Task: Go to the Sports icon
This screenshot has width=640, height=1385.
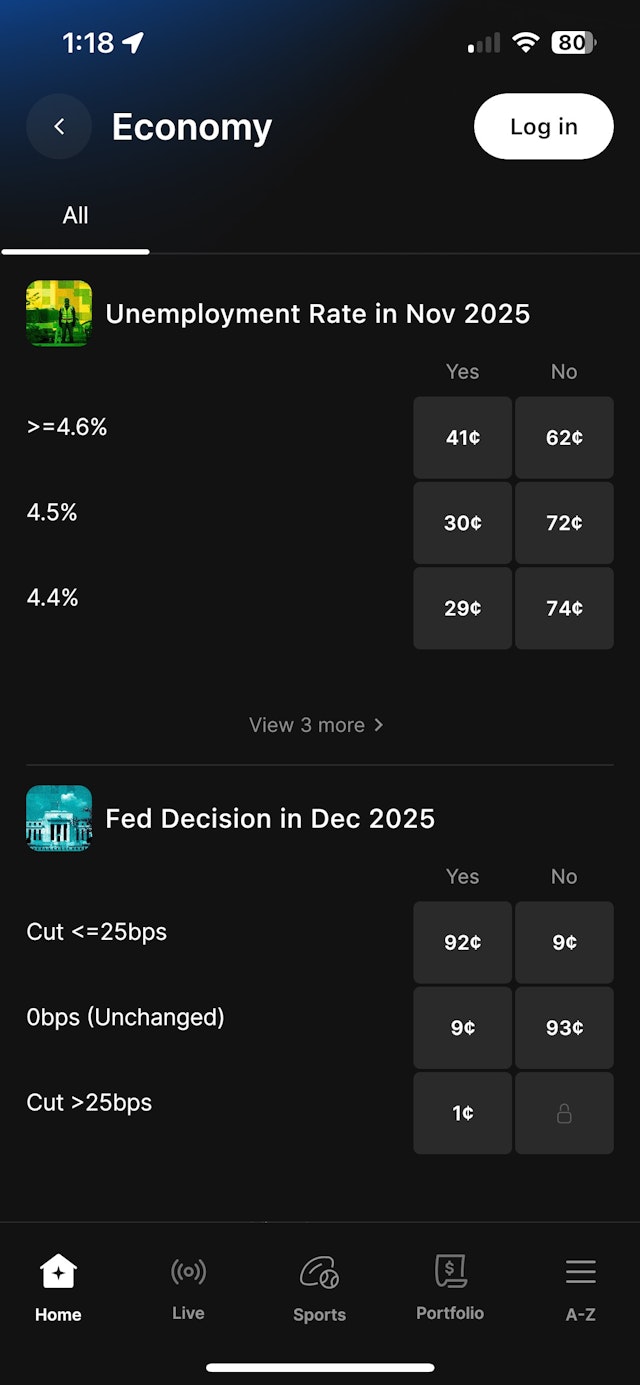Action: coord(319,1273)
